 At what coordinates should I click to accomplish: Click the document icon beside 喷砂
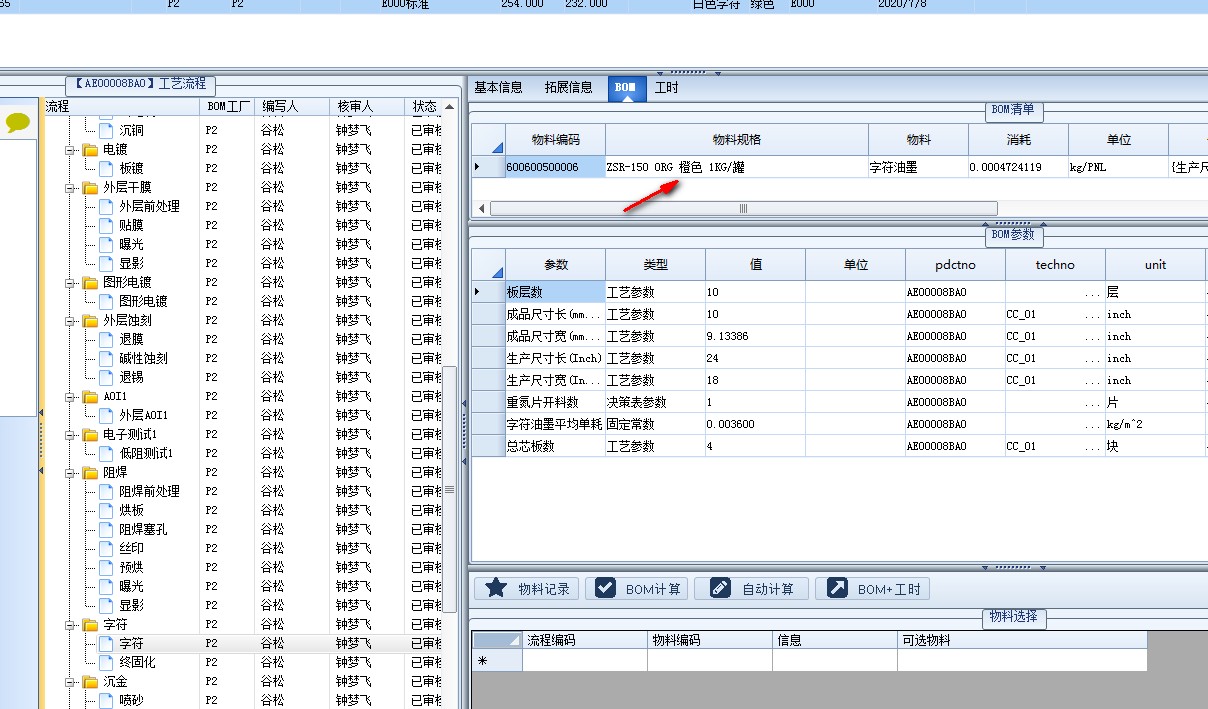107,700
